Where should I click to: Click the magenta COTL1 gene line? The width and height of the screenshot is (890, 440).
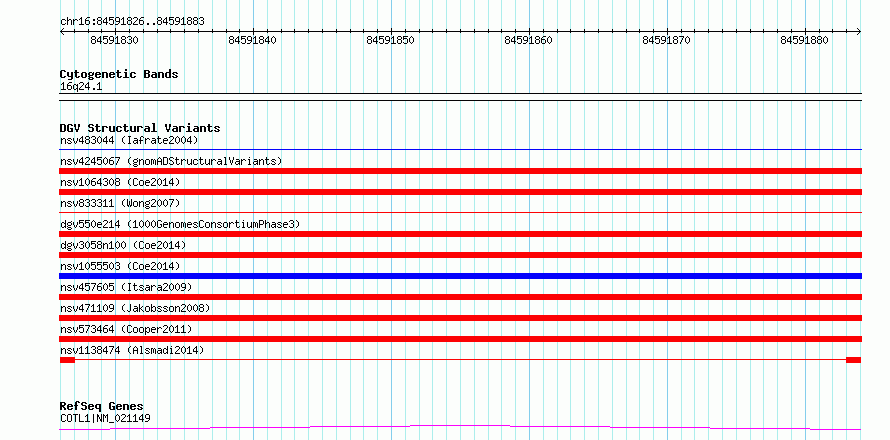[460, 427]
